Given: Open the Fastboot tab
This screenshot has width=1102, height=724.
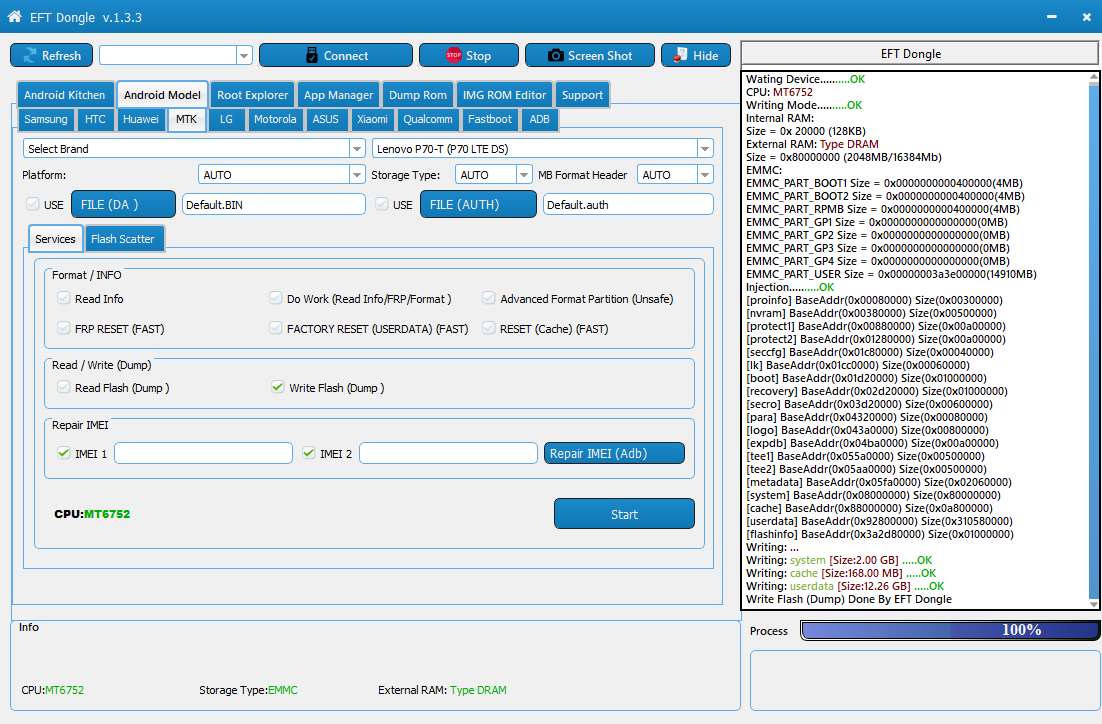Looking at the screenshot, I should 490,119.
